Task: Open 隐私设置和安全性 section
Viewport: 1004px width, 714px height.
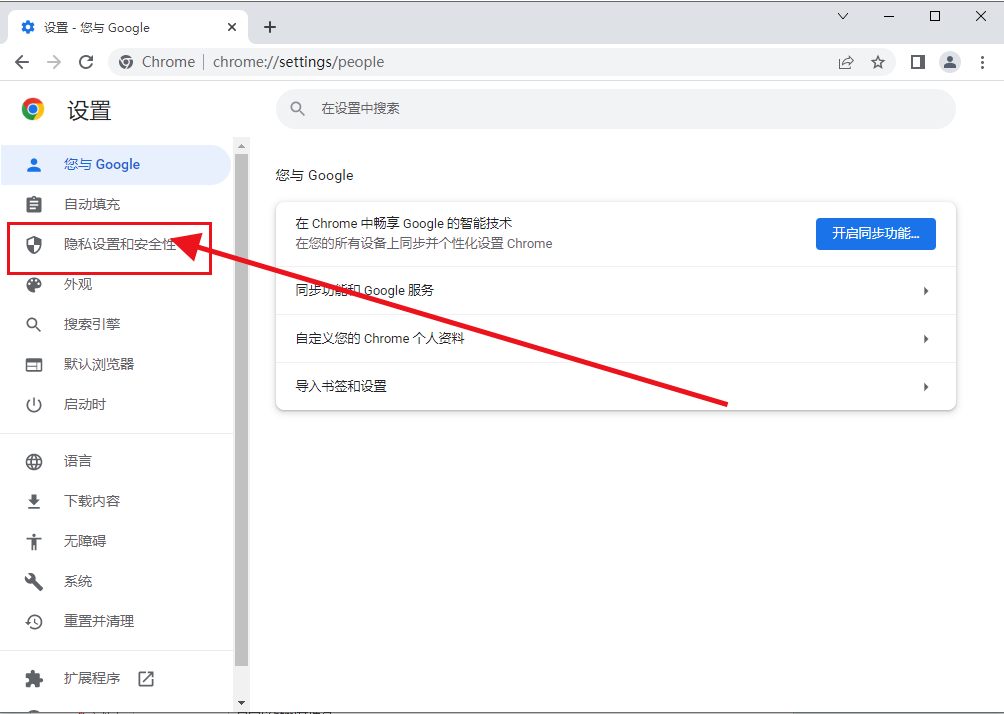Action: click(x=115, y=244)
